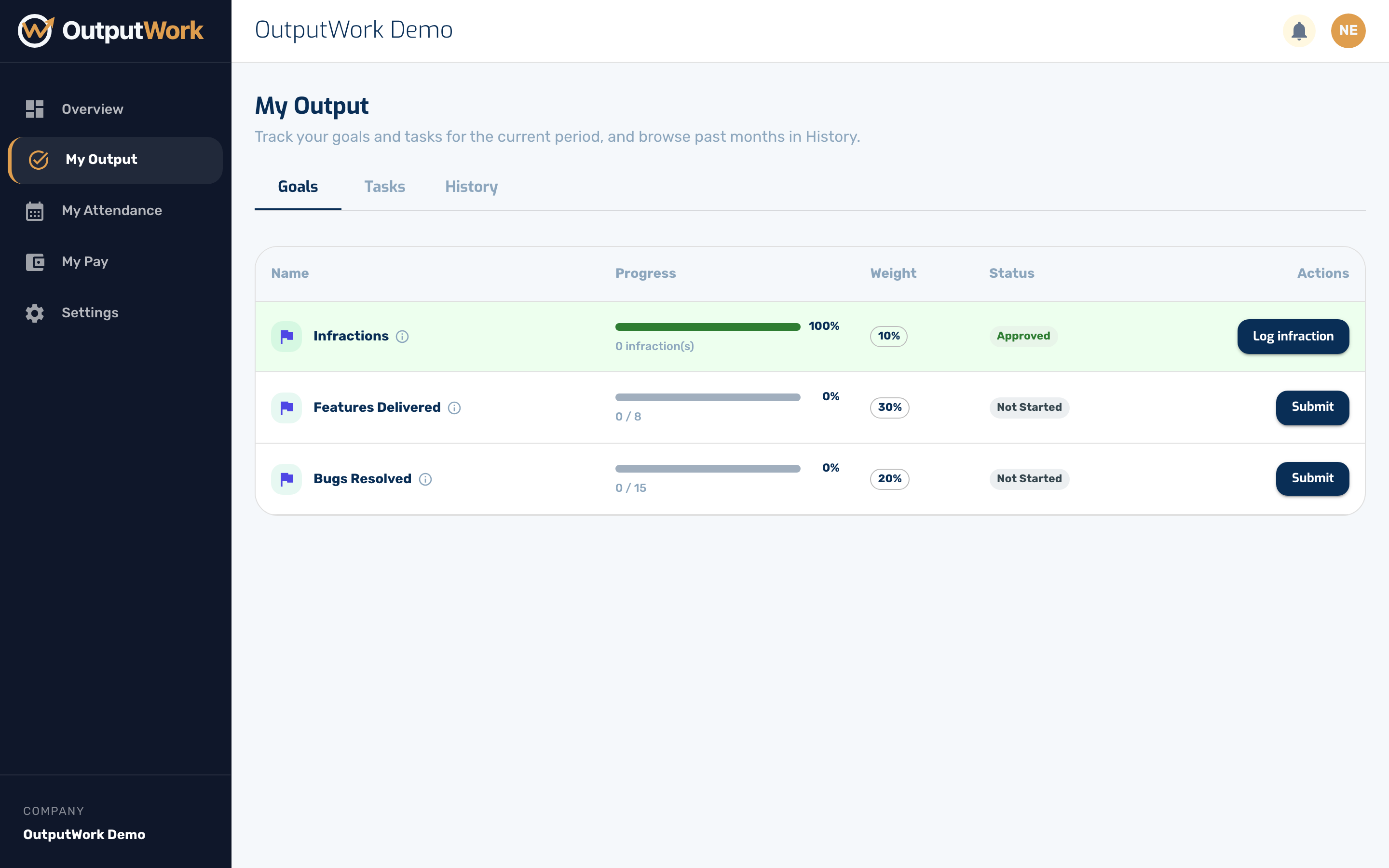Open My Attendance in the sidebar
Screen dimensions: 1389x868
(x=115, y=211)
